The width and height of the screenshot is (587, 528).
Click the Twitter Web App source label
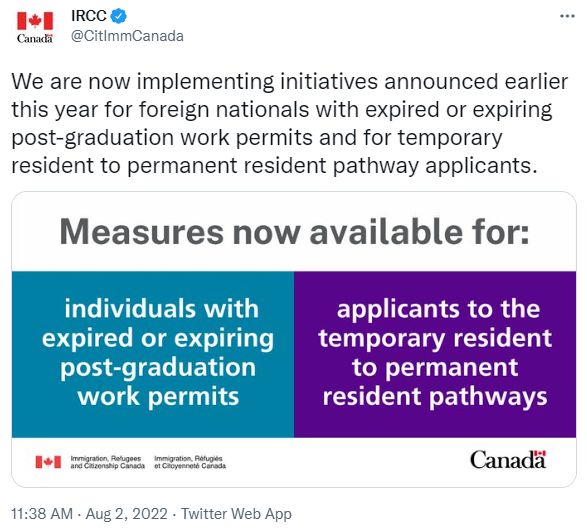coord(236,513)
